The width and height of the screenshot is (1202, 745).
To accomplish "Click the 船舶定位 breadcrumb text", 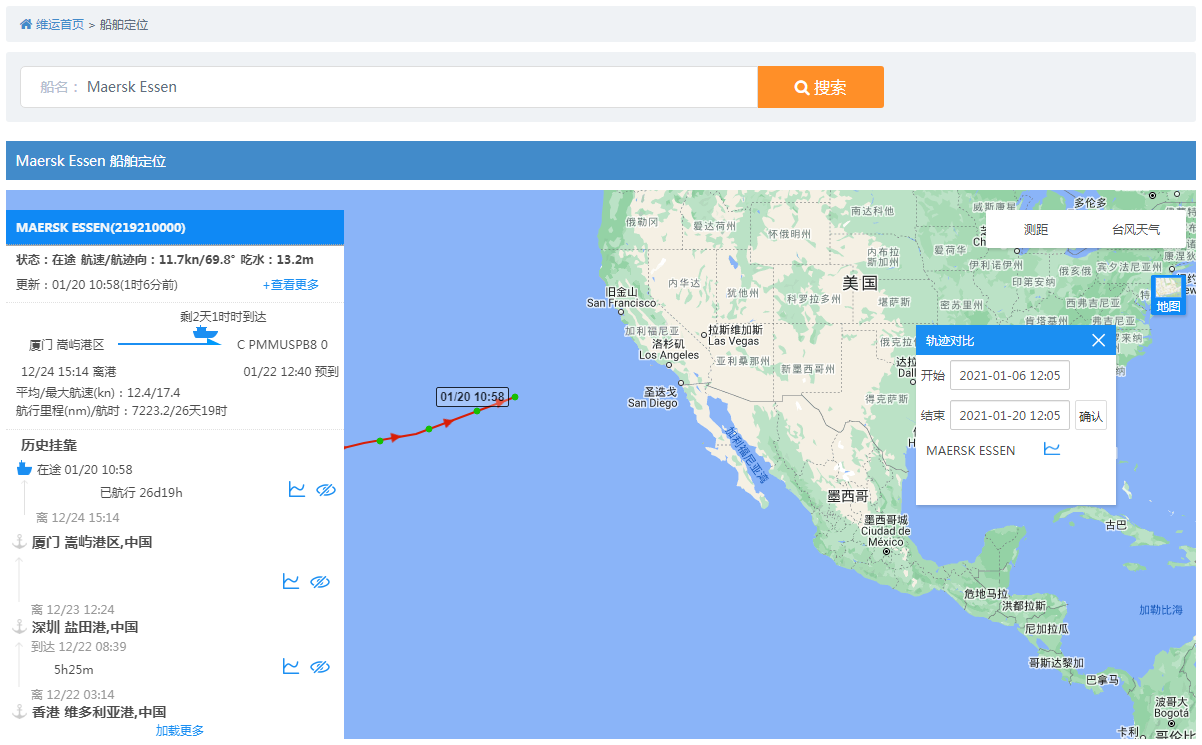I will click(x=124, y=24).
